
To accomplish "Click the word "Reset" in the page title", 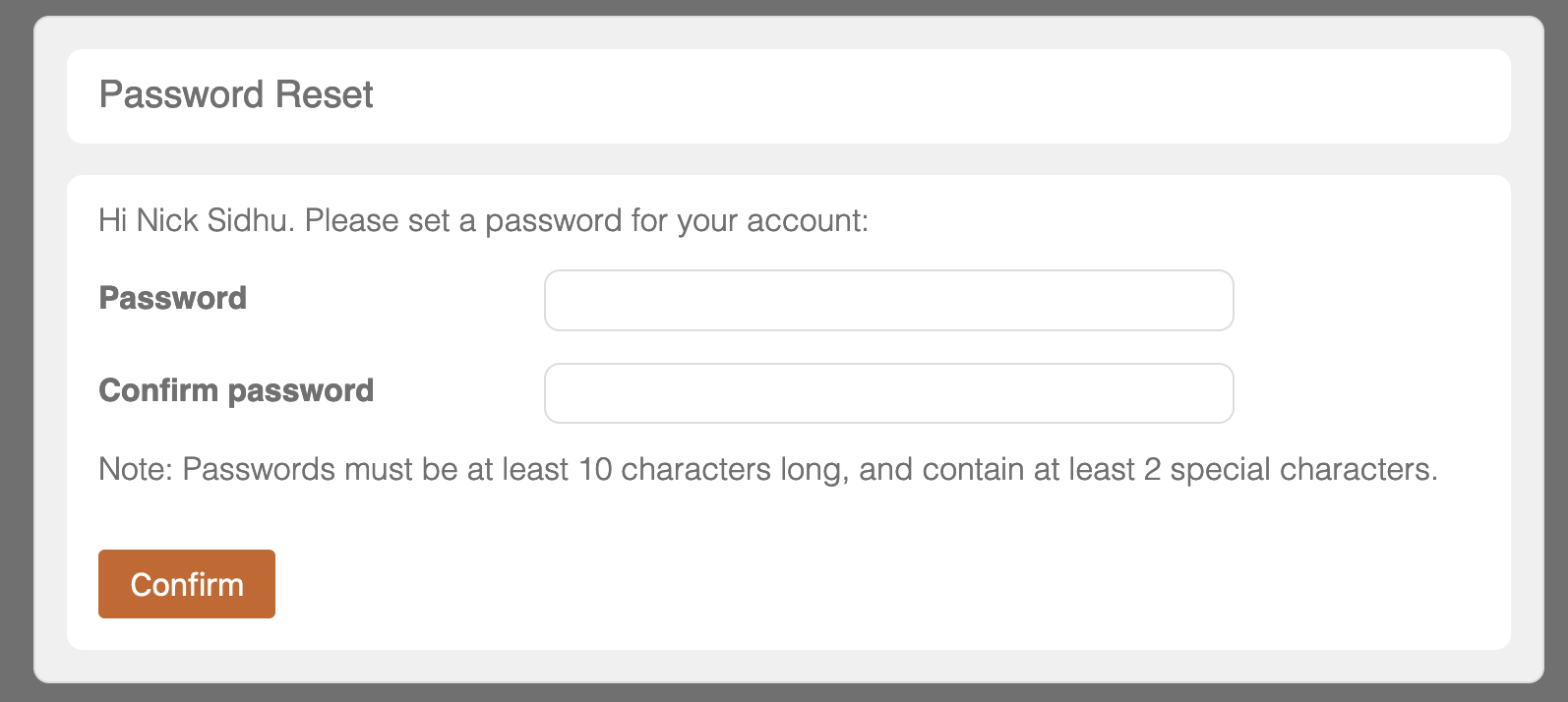I will pyautogui.click(x=325, y=94).
